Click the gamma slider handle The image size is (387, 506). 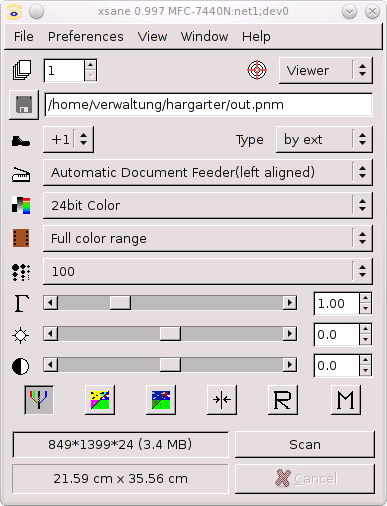[120, 303]
